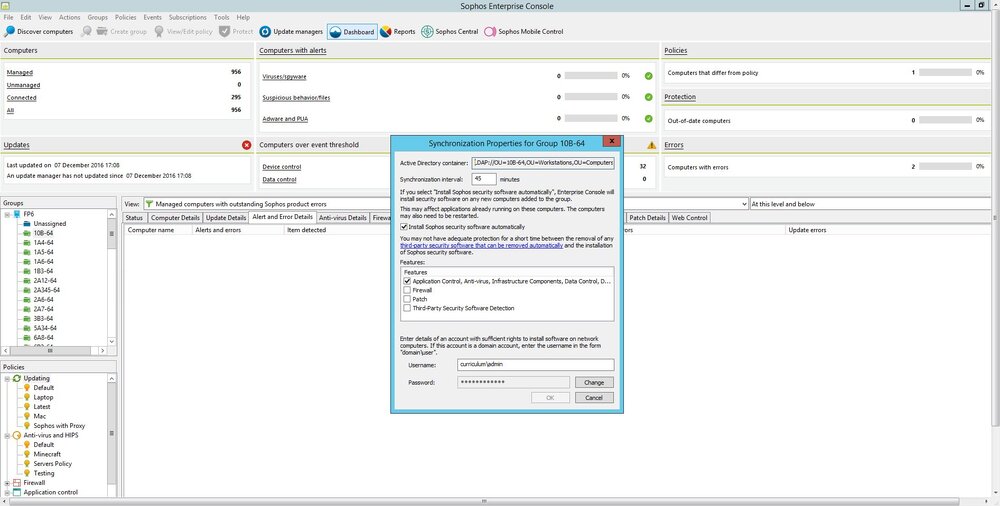Select the 2A345-64 group in tree

point(47,290)
